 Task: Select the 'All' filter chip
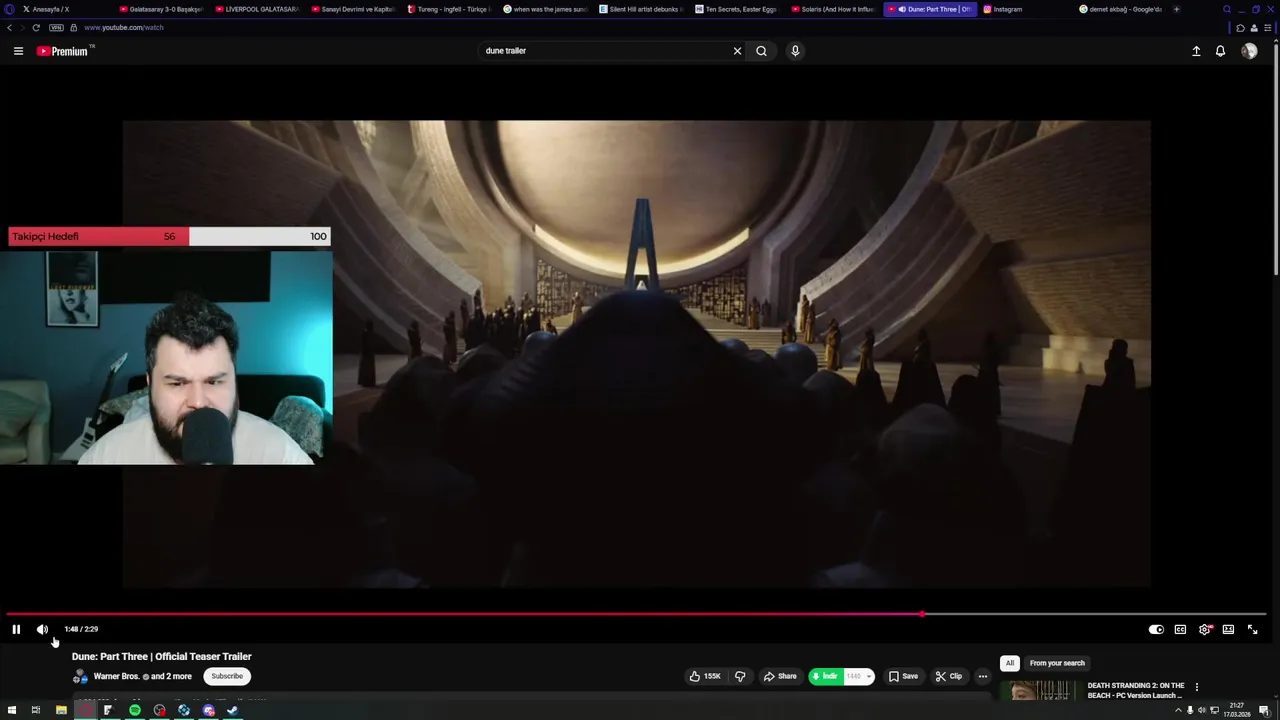point(1010,663)
